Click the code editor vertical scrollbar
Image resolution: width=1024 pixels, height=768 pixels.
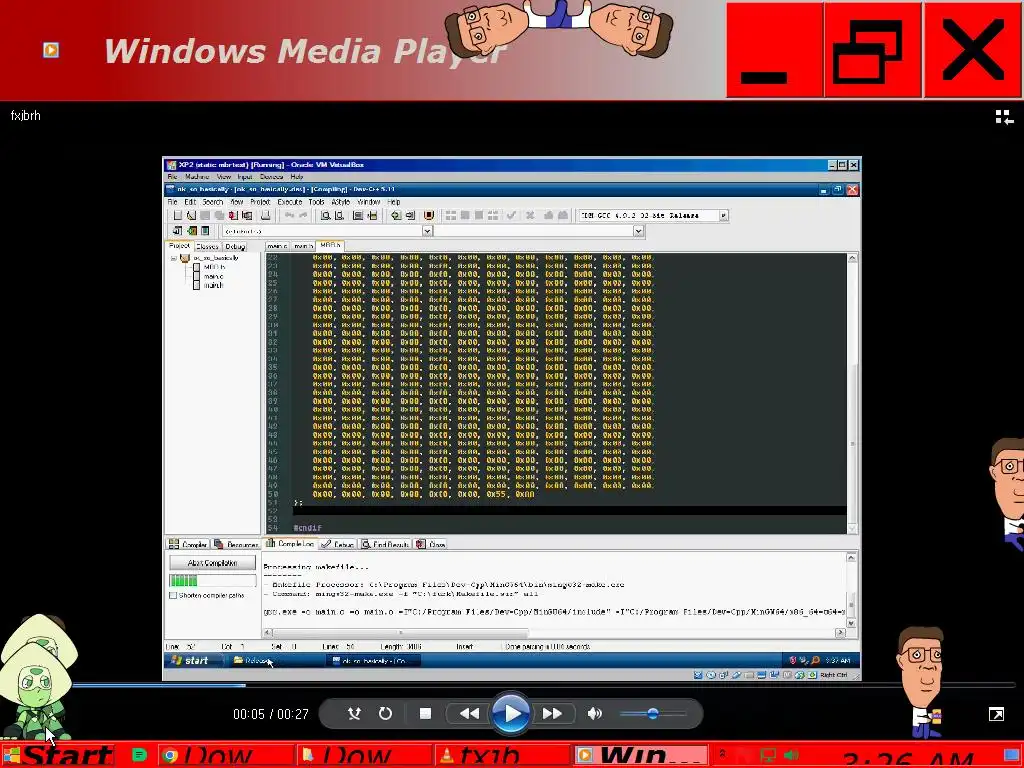852,394
